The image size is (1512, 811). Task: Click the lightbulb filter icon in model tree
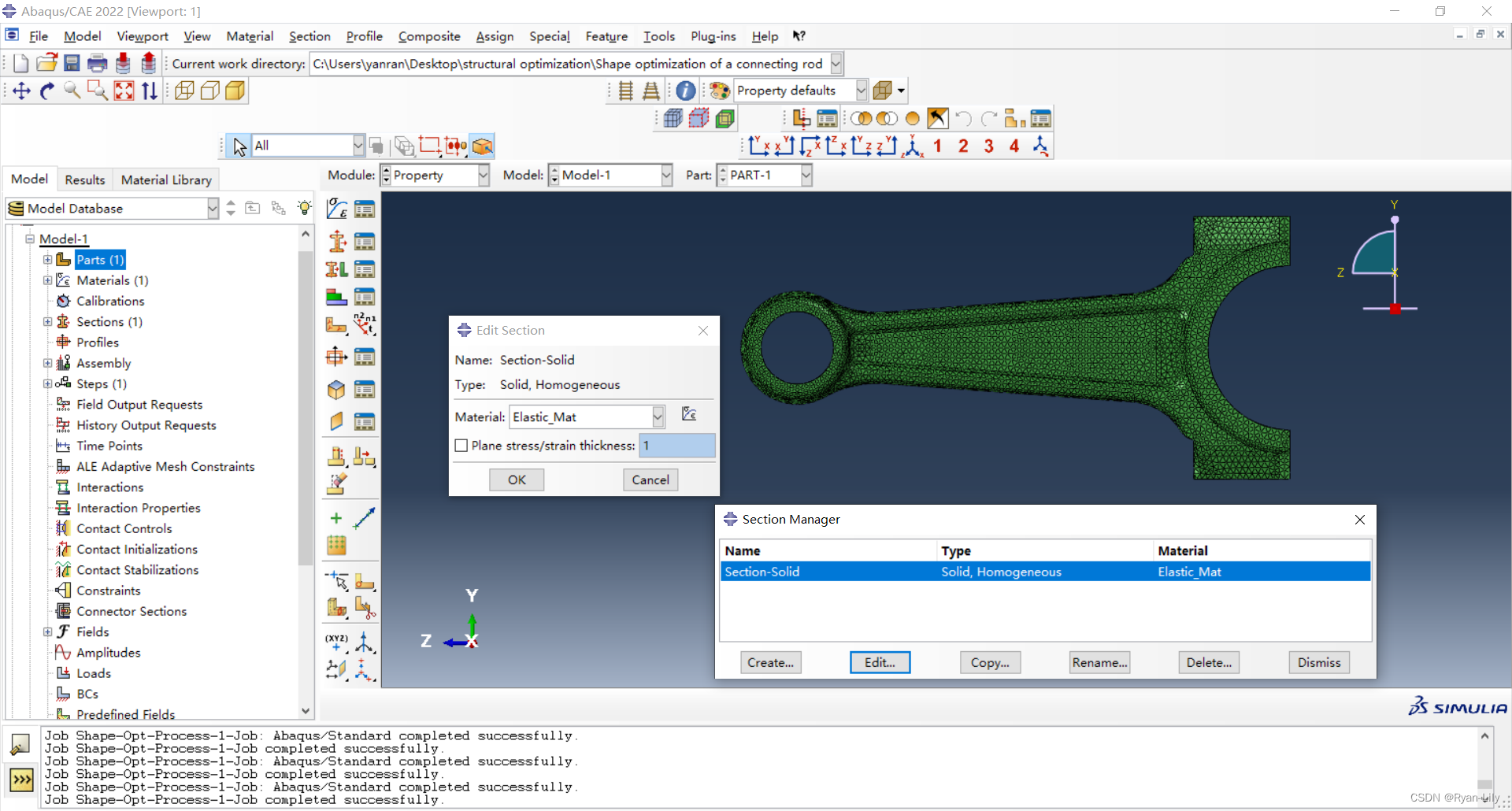(305, 208)
